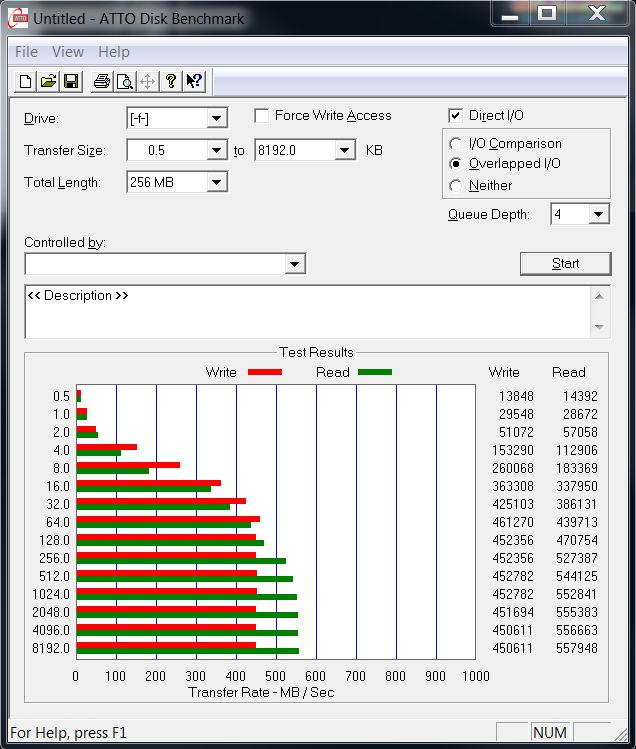Expand the Total Length dropdown
The image size is (636, 749).
[217, 182]
